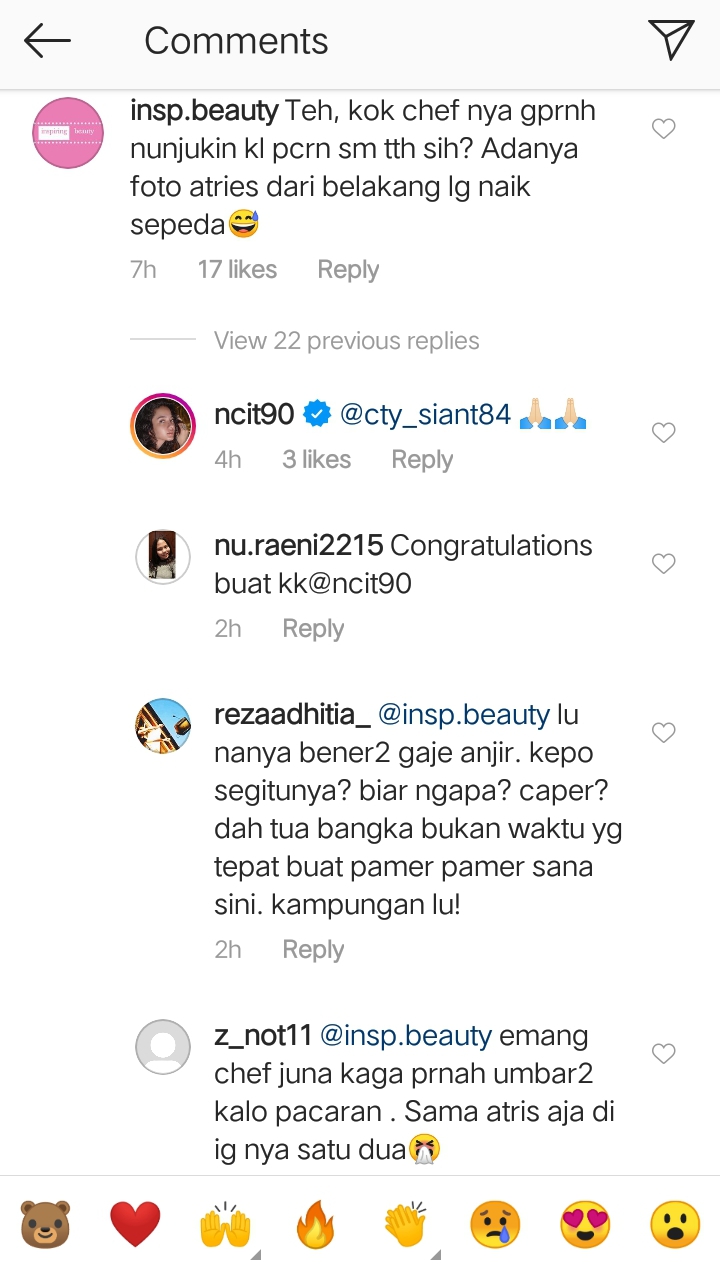Open skin tone options for clapping emoji
Image resolution: width=720 pixels, height=1272 pixels.
point(405,1224)
